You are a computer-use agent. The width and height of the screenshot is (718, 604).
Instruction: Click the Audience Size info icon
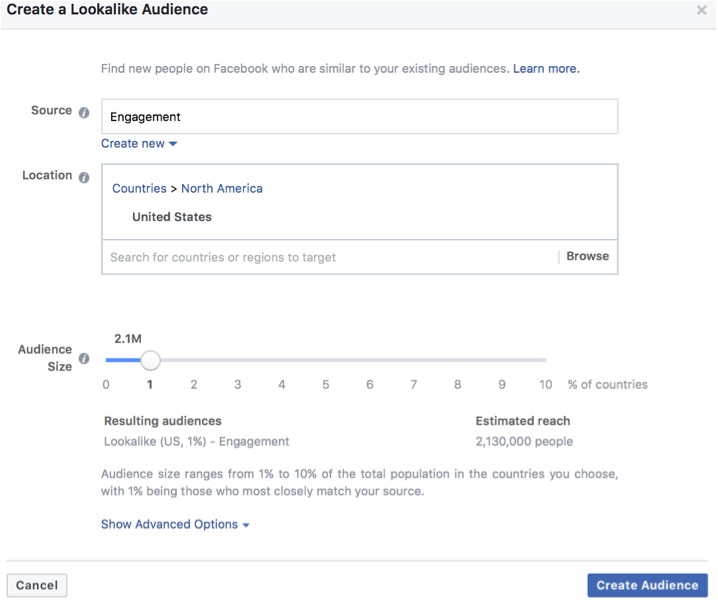84,359
